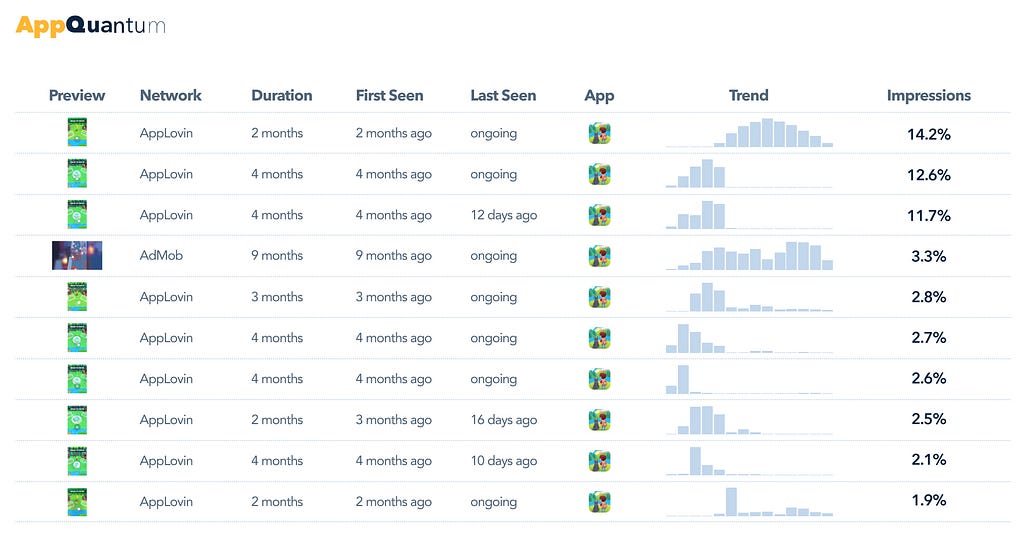The width and height of the screenshot is (1024, 540).
Task: Click the First Seen column header
Action: pos(389,95)
